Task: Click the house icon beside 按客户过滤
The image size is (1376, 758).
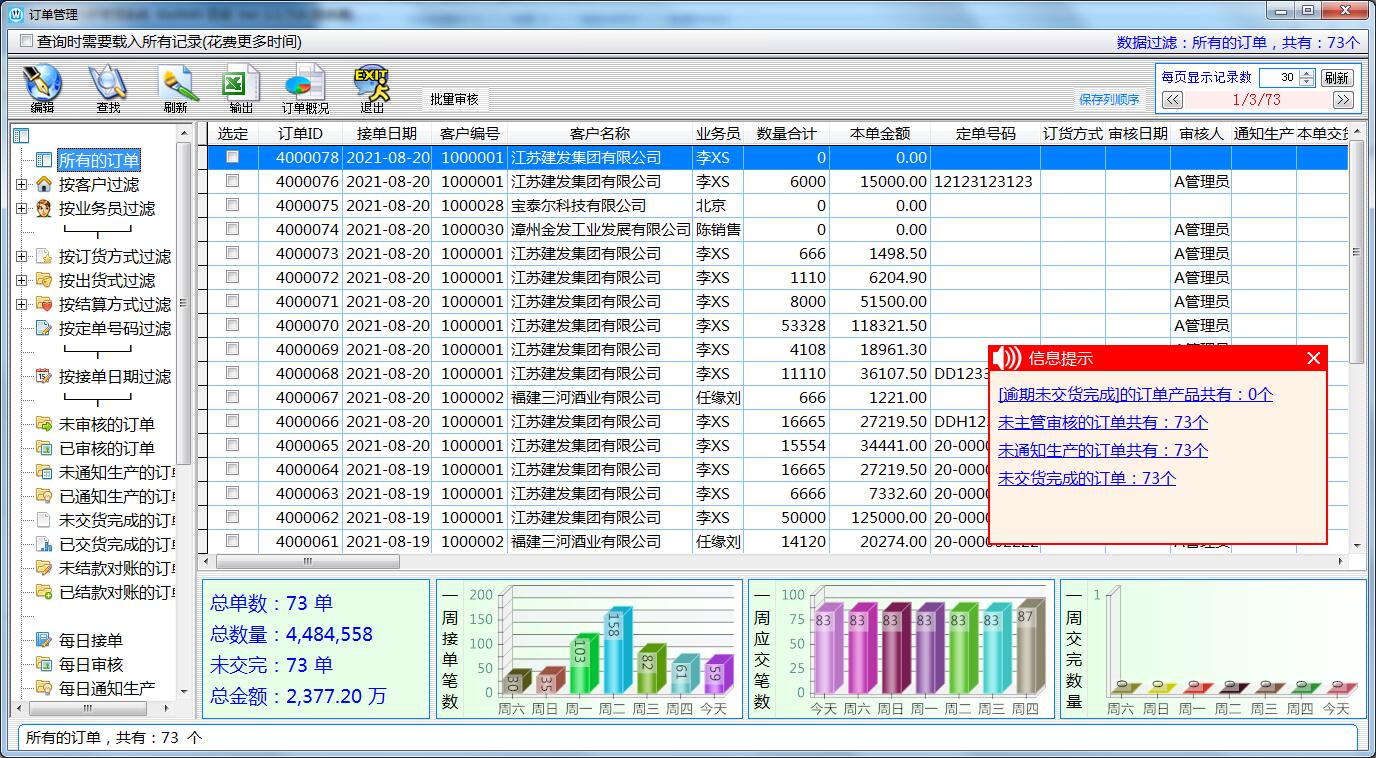Action: tap(43, 184)
